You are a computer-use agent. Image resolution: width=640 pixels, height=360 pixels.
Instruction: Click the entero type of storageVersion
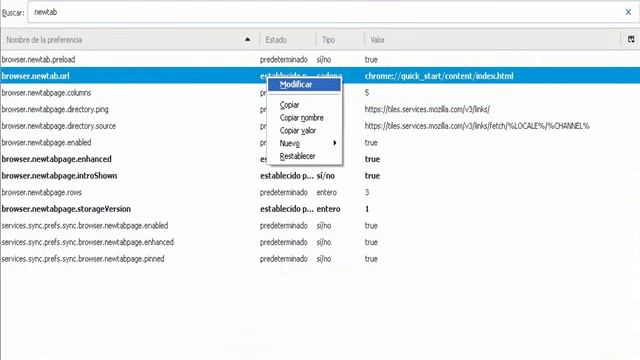coord(329,209)
